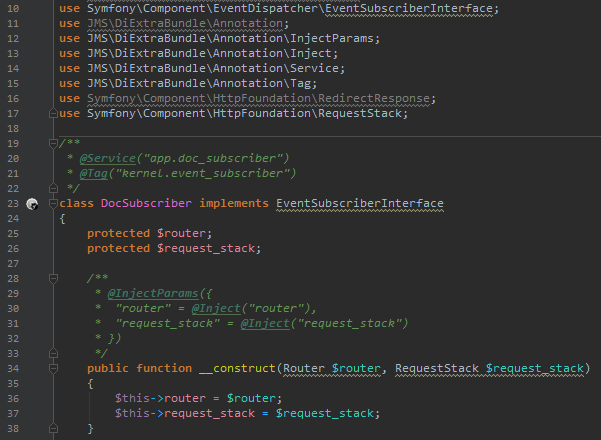Toggle the closing brace fold on line 38
Screen dimensions: 601x440
pyautogui.click(x=53, y=429)
